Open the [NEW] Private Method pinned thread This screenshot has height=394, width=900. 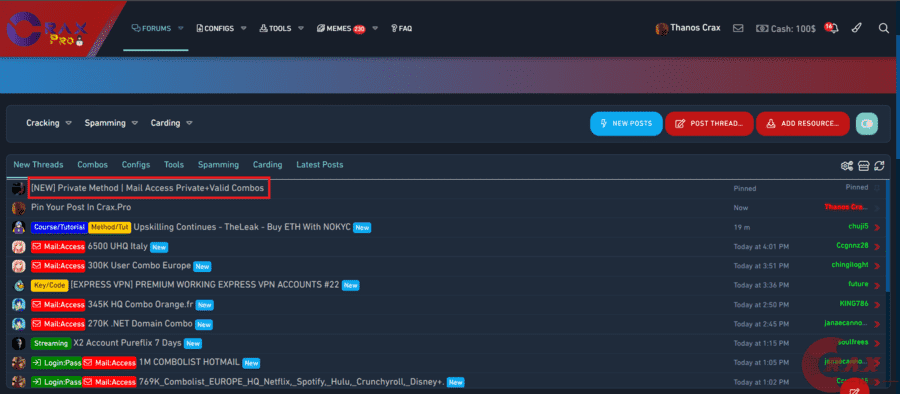[x=148, y=188]
